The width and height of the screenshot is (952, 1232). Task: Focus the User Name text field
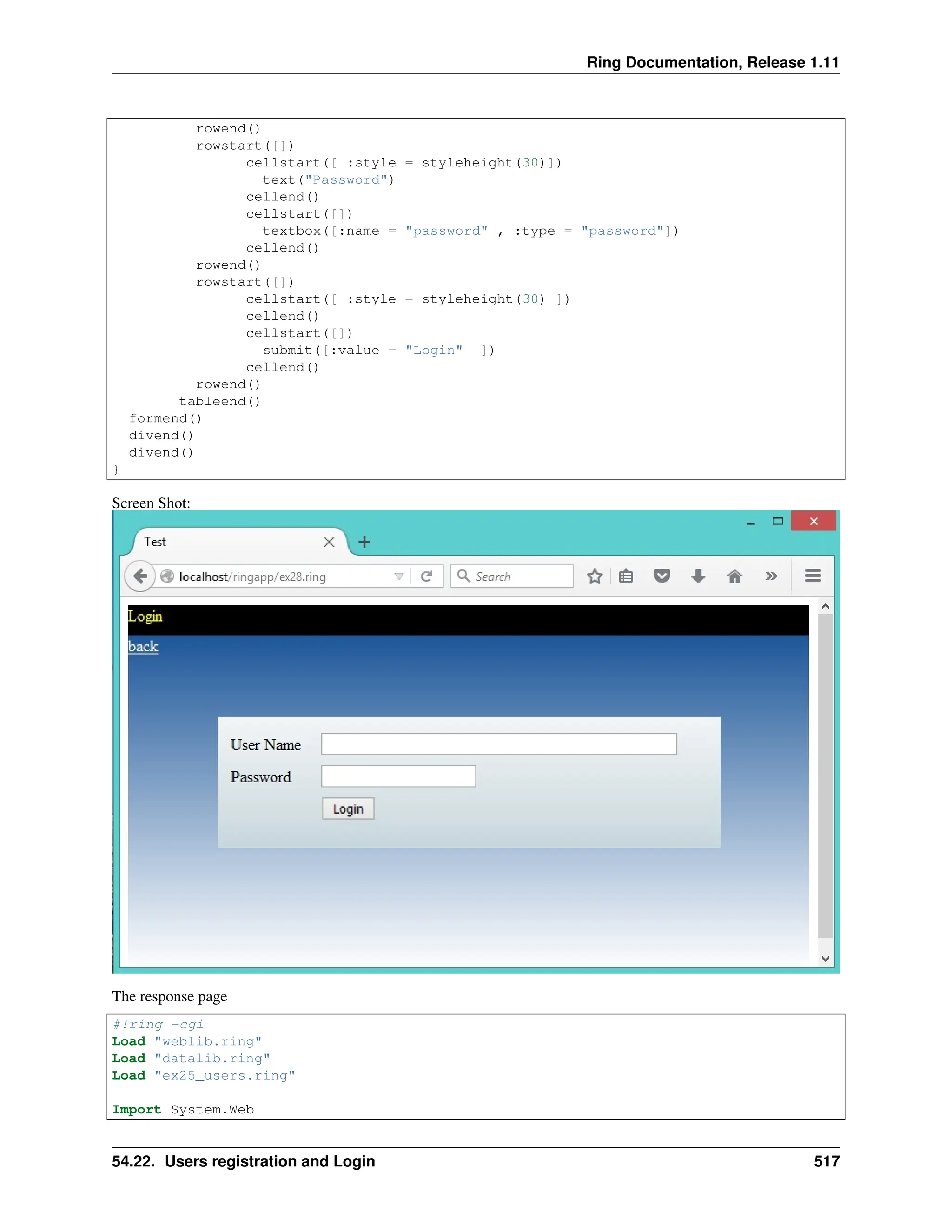tap(499, 744)
